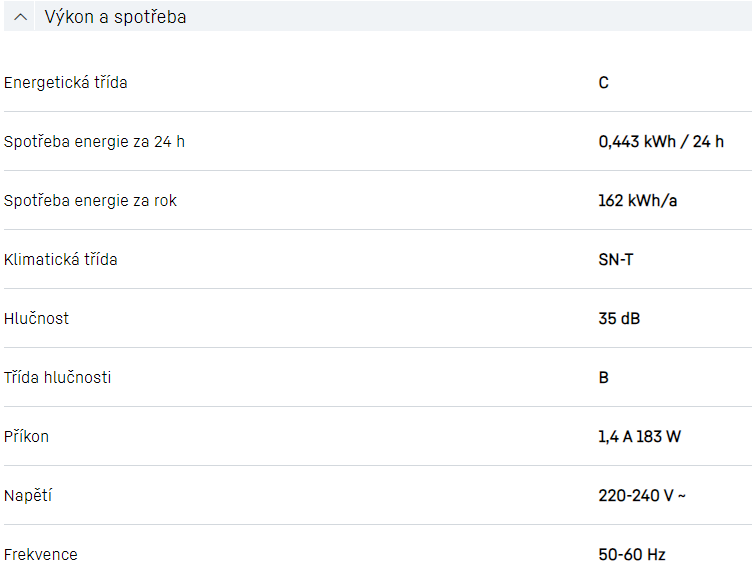This screenshot has width=752, height=576.
Task: Select the noise class value B
Action: tap(604, 377)
